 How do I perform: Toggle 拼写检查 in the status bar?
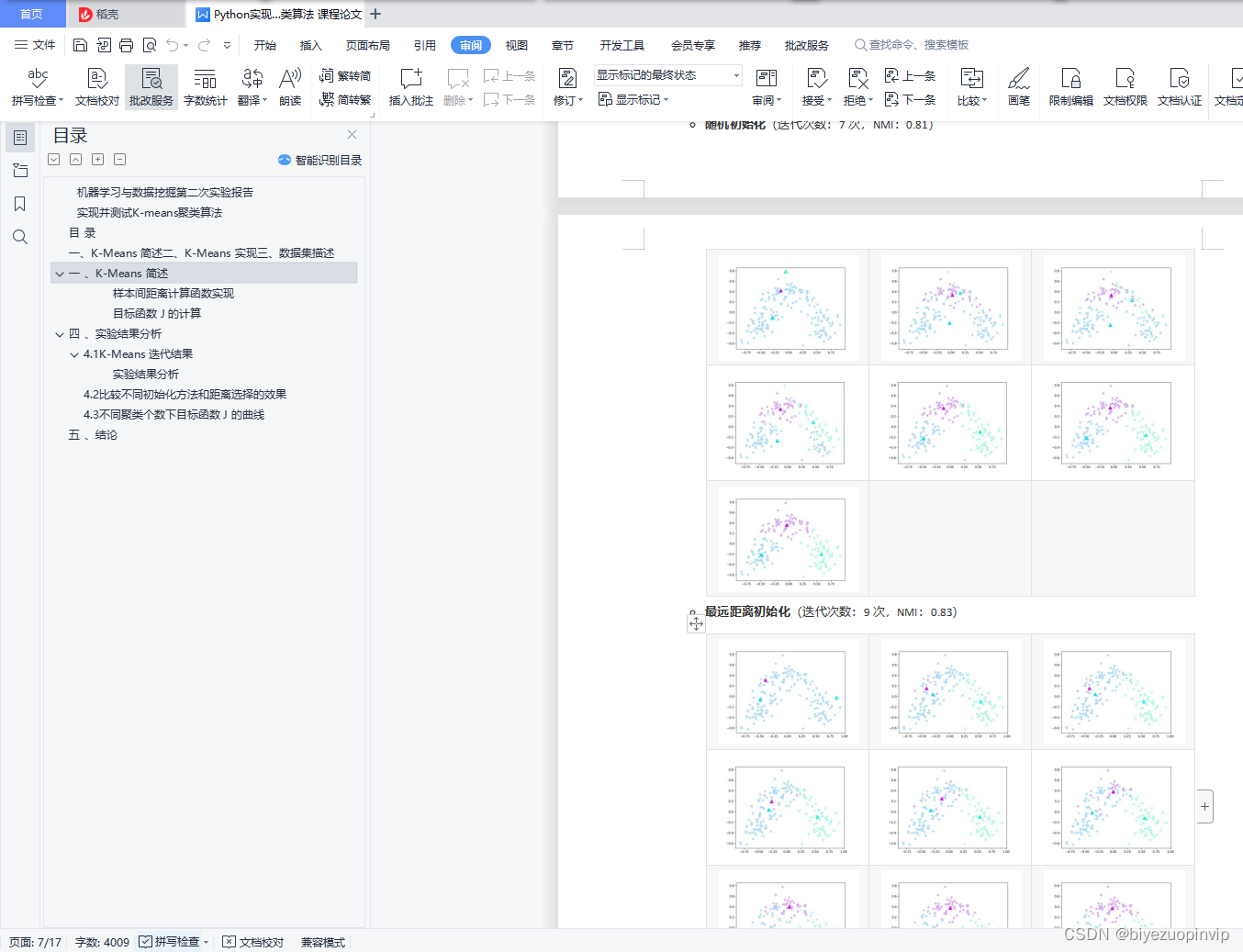pyautogui.click(x=174, y=942)
